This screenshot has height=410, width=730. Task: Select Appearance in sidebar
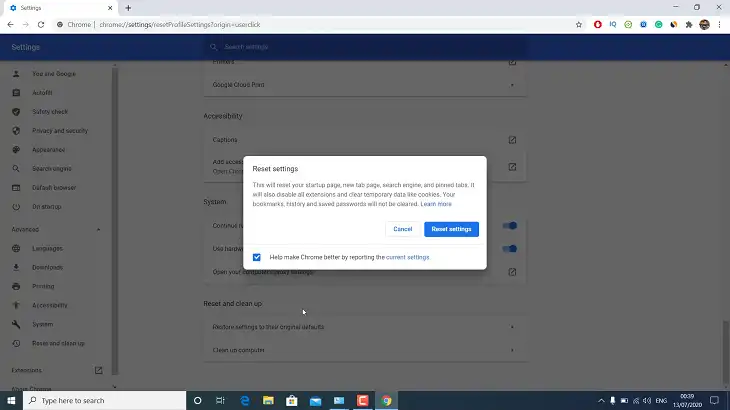pyautogui.click(x=48, y=150)
